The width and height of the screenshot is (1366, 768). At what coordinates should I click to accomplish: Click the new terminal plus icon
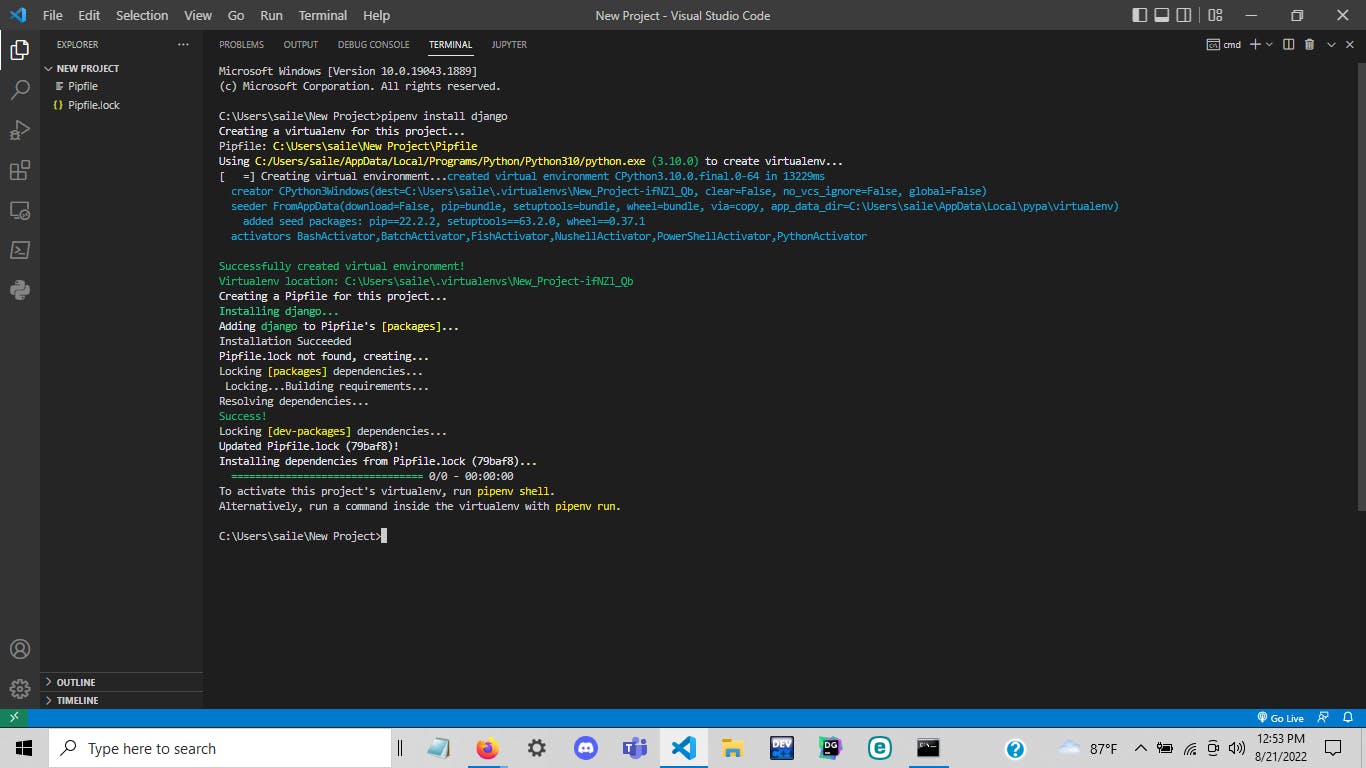coord(1255,44)
